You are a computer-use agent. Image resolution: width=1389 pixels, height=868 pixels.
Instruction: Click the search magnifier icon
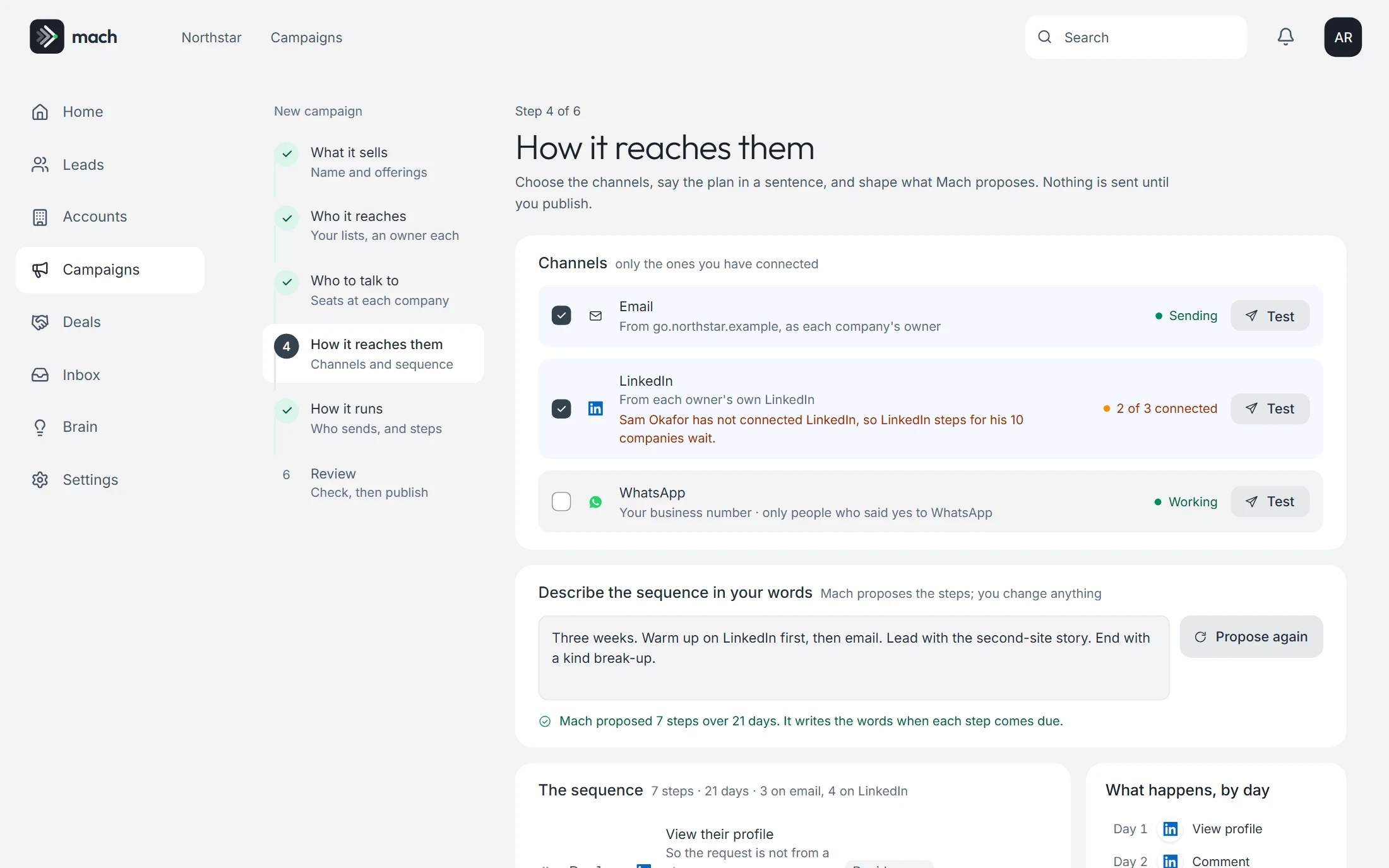(1045, 37)
